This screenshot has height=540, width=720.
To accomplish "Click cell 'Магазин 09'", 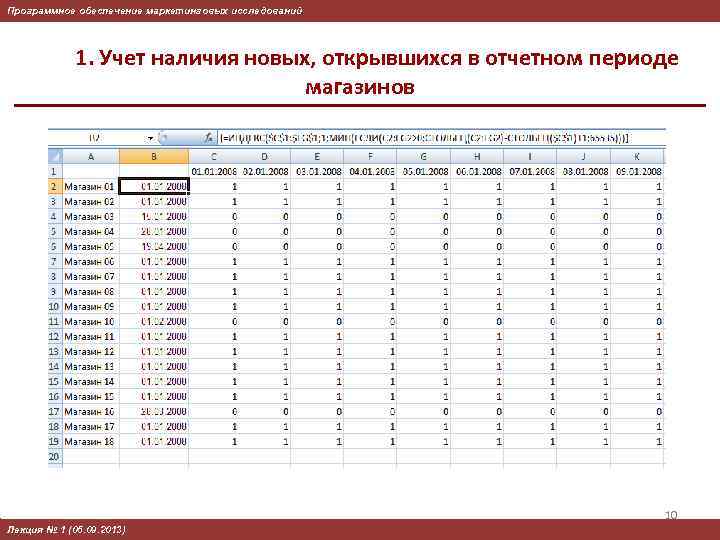I will 90,307.
